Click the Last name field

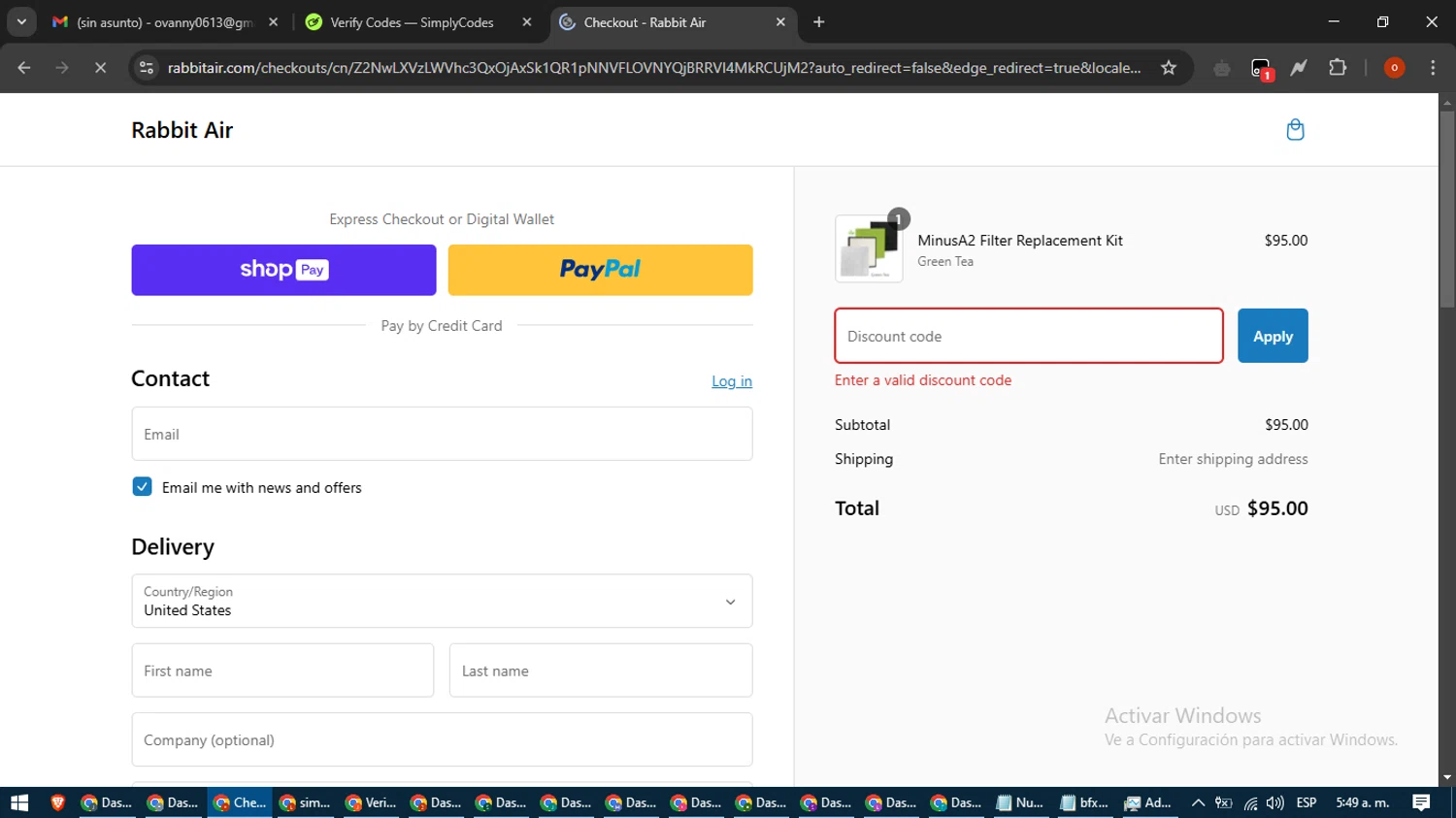(x=601, y=671)
